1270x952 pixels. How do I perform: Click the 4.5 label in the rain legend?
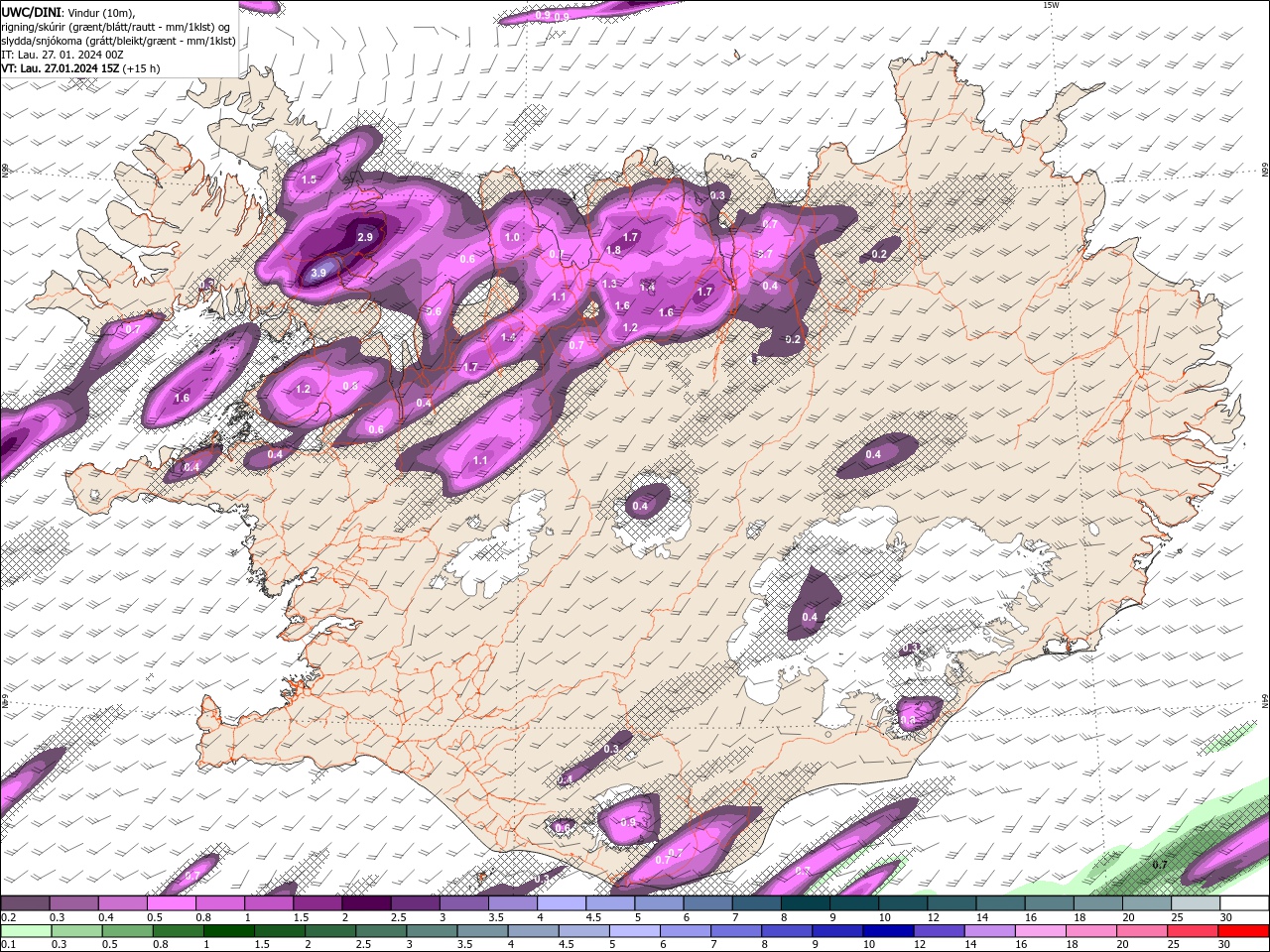click(x=567, y=944)
